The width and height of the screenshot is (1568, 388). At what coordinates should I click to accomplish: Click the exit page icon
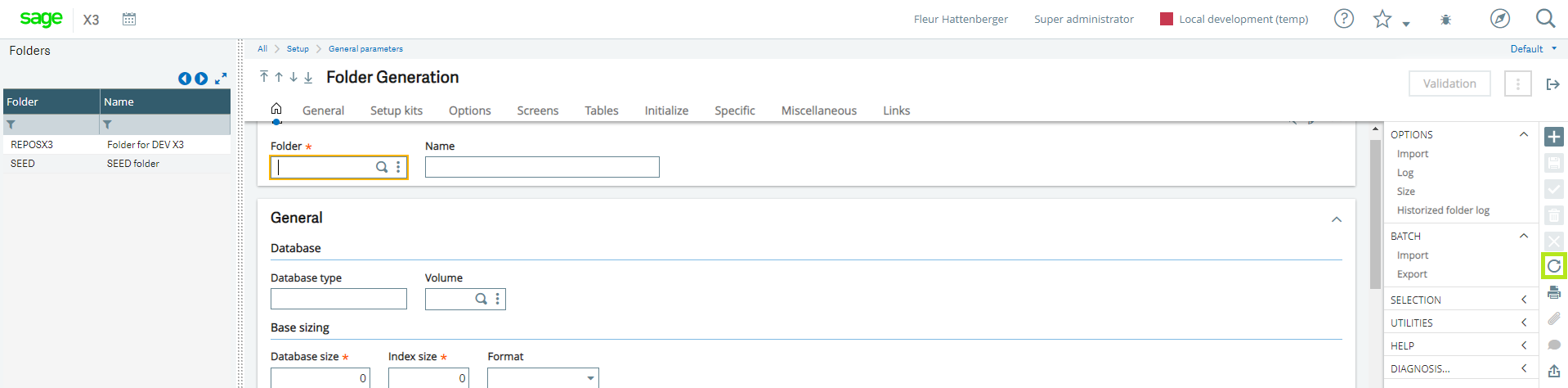[1553, 83]
